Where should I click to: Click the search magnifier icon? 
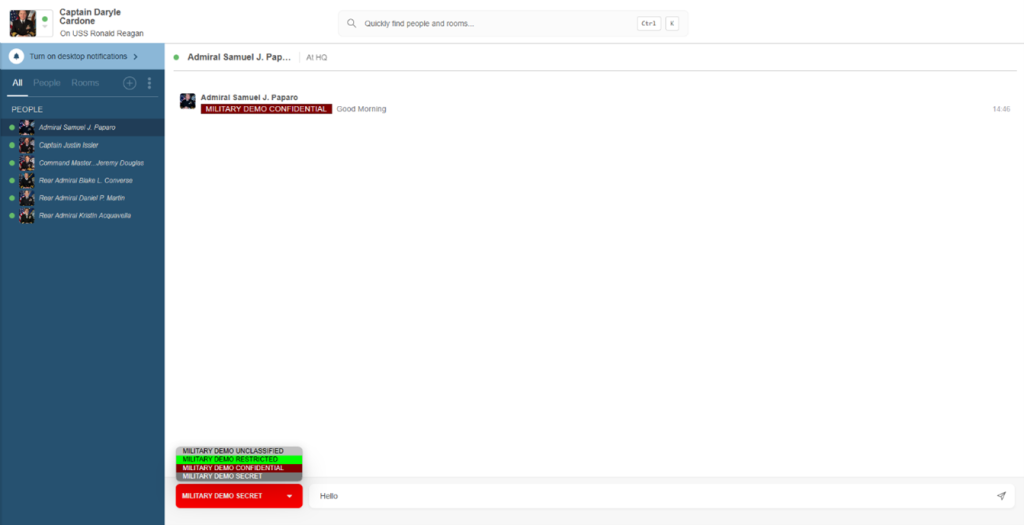point(353,23)
